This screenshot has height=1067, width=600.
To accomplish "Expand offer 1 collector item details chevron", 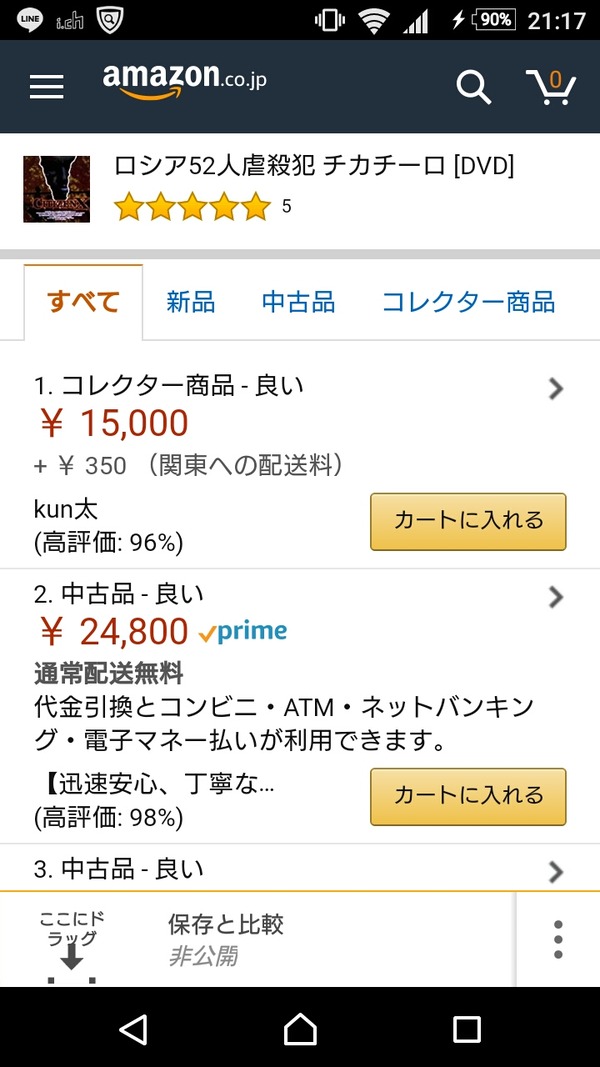I will point(556,389).
